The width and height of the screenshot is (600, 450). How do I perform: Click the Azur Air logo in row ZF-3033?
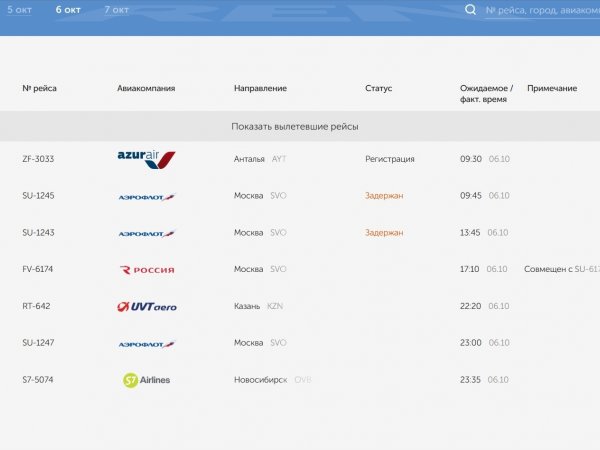146,159
